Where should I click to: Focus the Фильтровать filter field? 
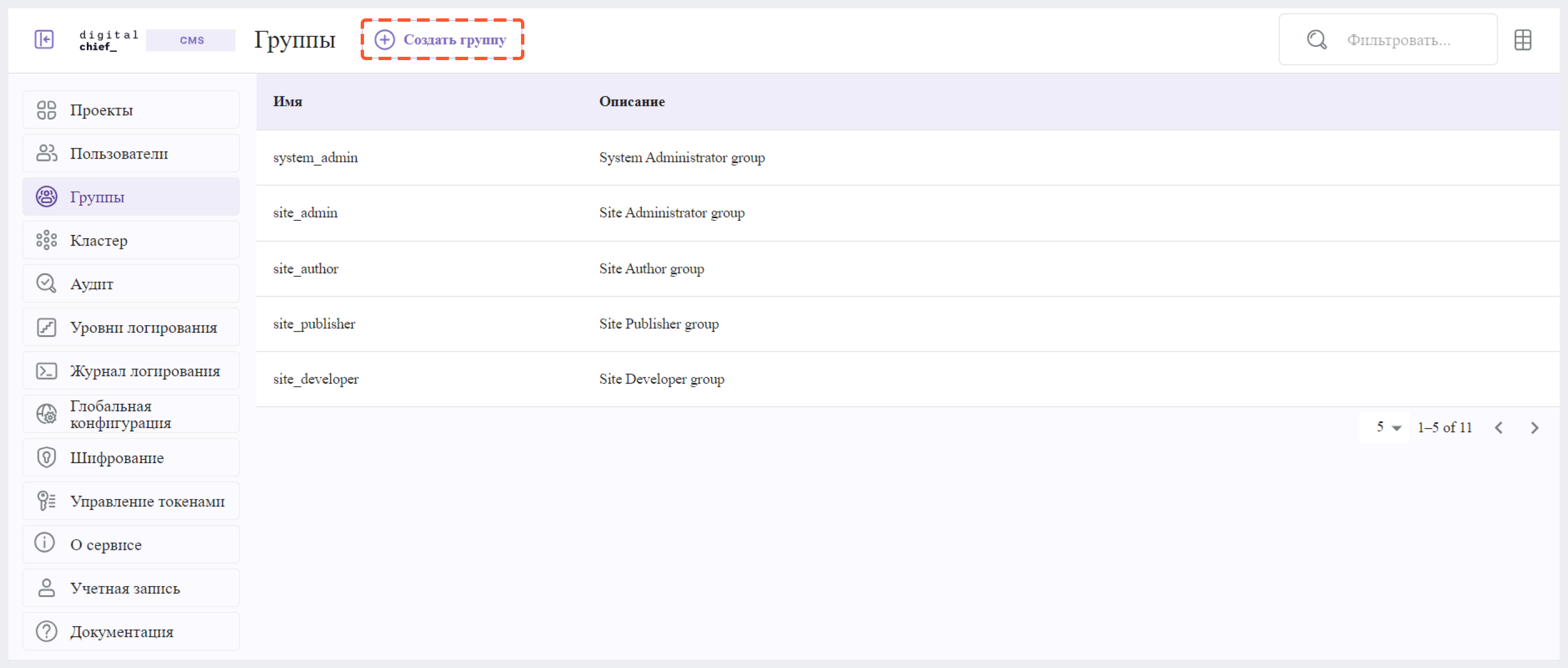point(1388,40)
